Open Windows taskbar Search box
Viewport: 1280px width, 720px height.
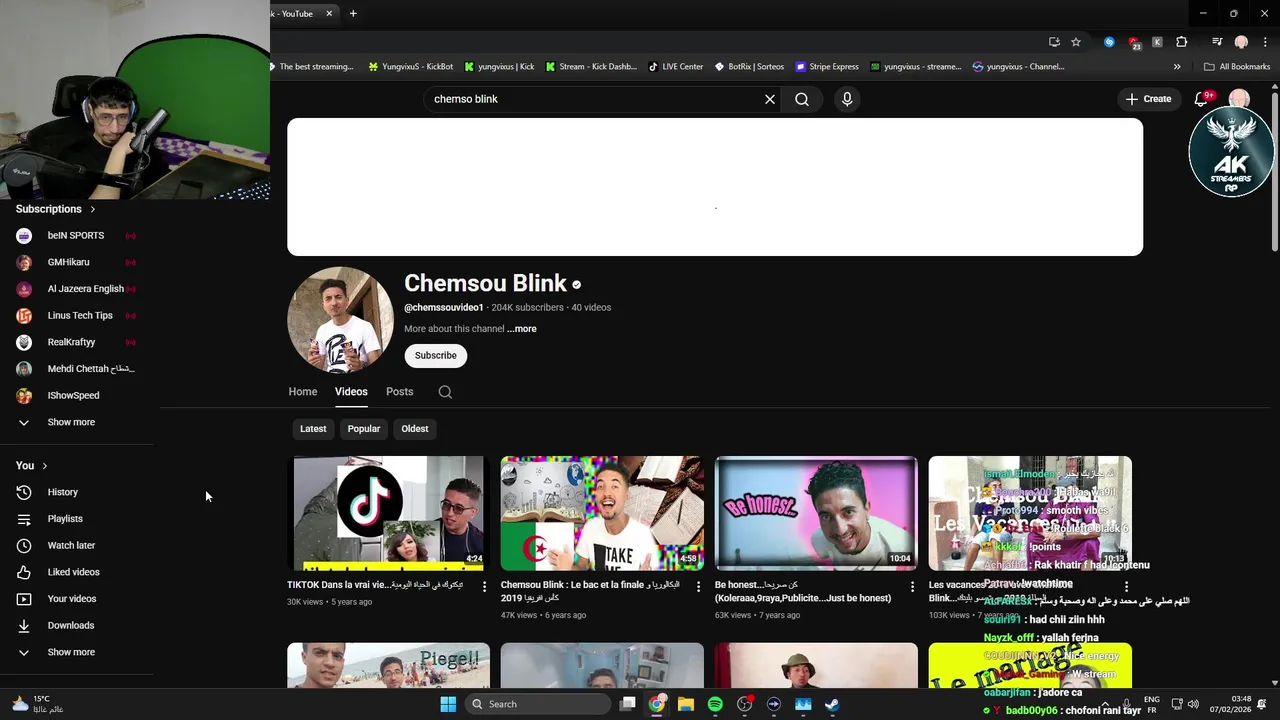(x=538, y=704)
